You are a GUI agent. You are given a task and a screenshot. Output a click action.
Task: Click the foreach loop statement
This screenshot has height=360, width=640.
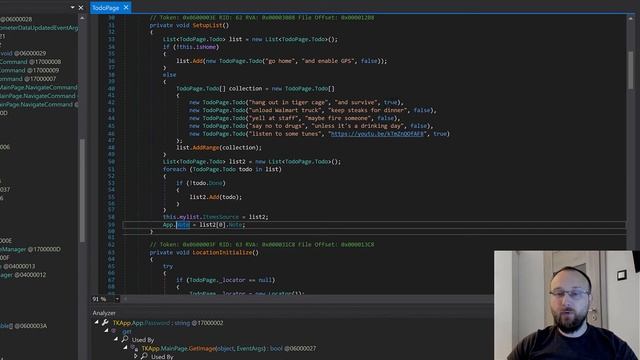[222, 169]
